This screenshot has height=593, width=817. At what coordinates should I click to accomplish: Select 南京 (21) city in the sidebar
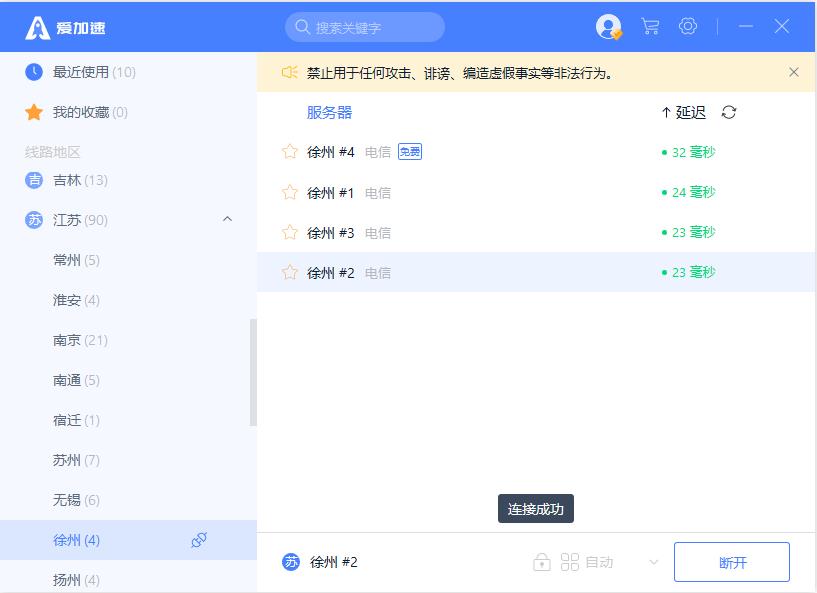[80, 340]
